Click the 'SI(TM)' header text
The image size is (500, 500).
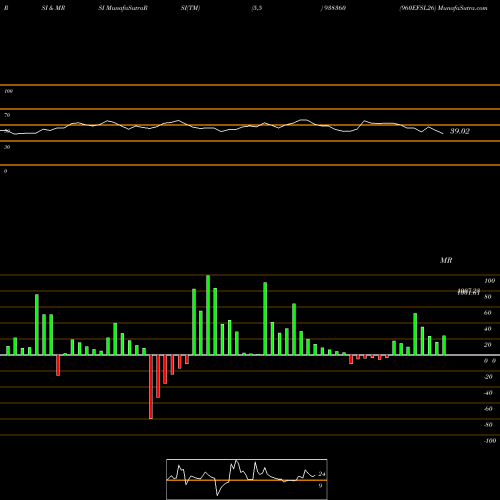click(x=190, y=8)
